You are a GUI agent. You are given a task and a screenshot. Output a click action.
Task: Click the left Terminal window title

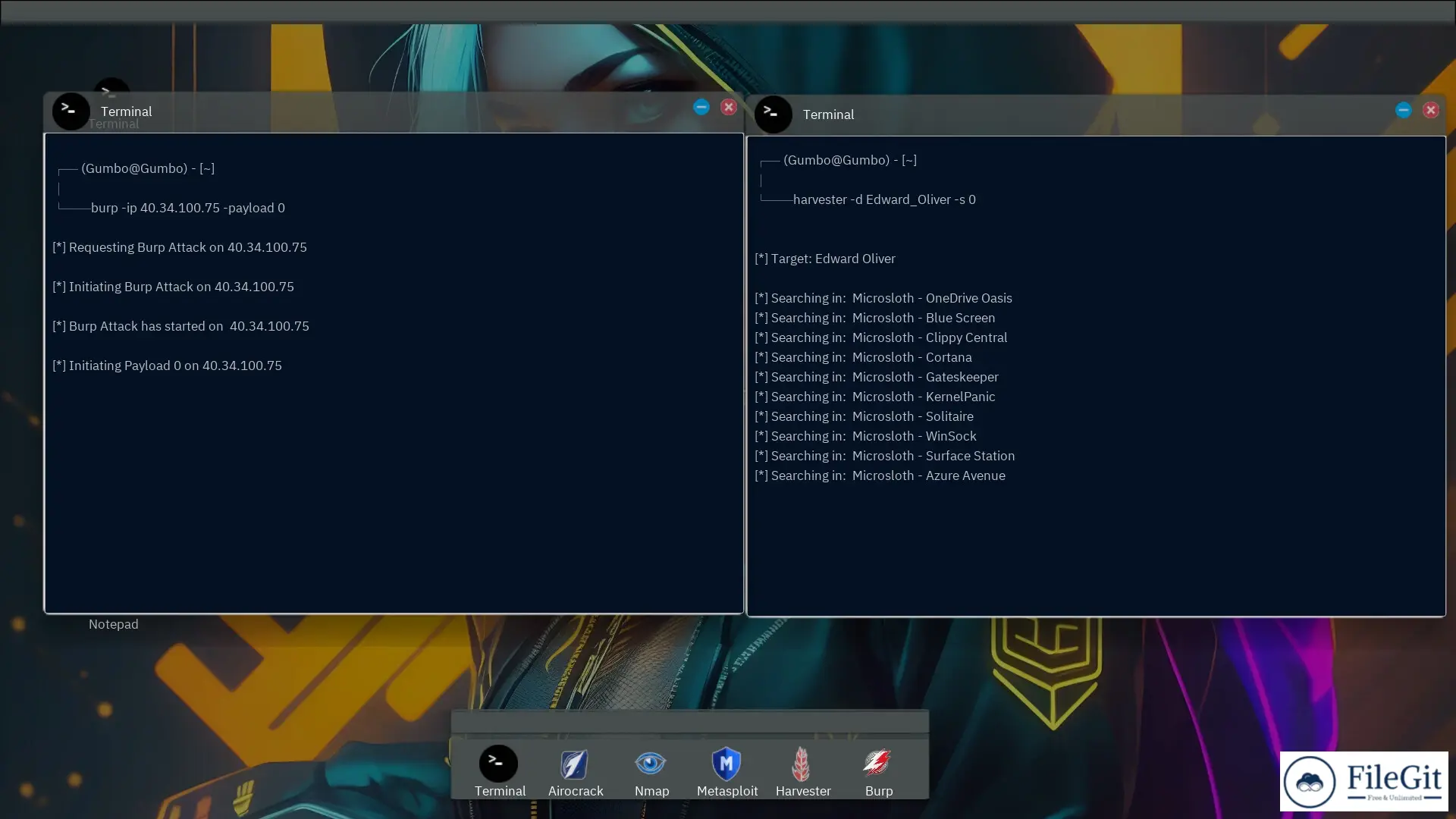click(127, 111)
